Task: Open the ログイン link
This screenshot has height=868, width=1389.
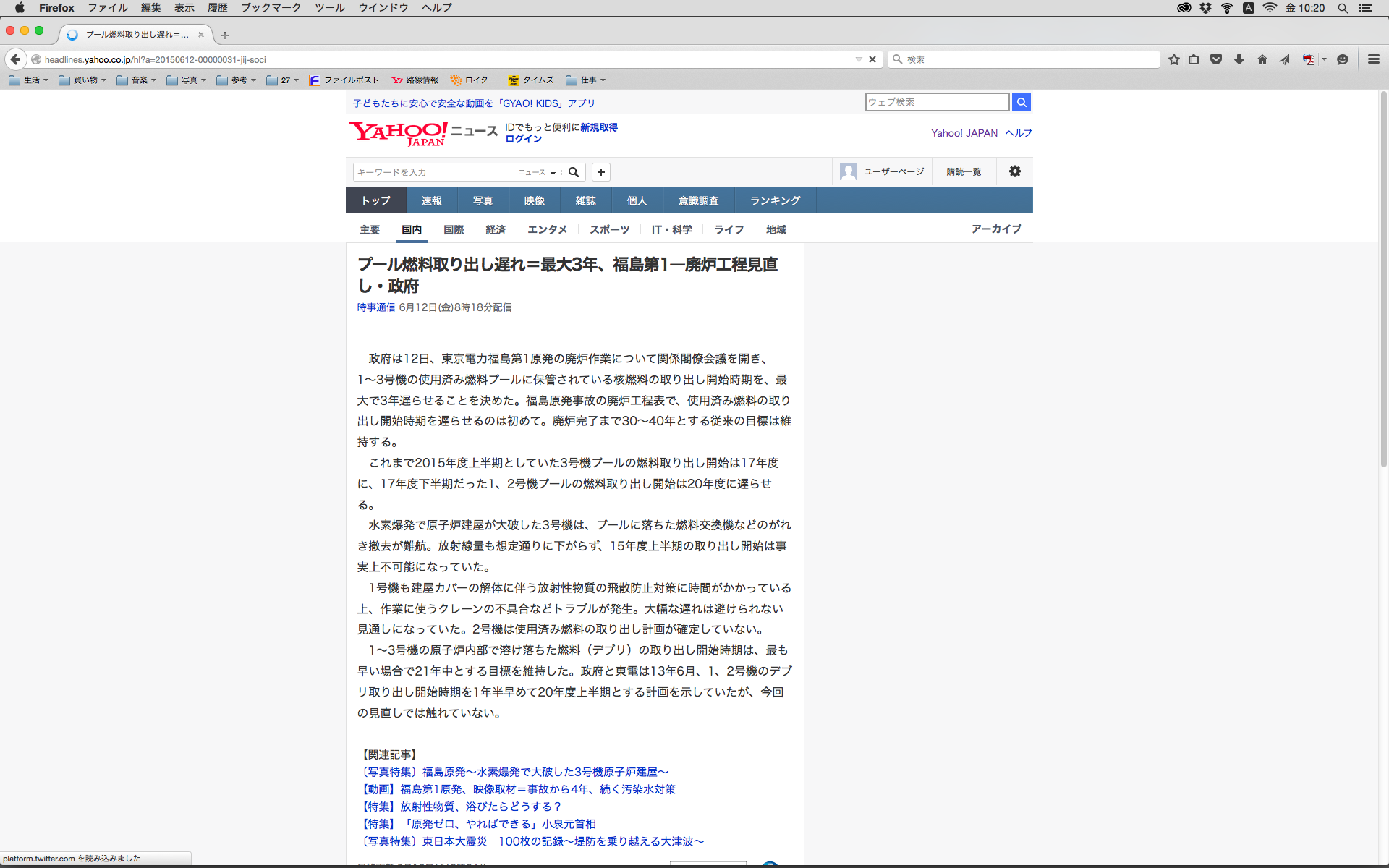Action: point(523,139)
